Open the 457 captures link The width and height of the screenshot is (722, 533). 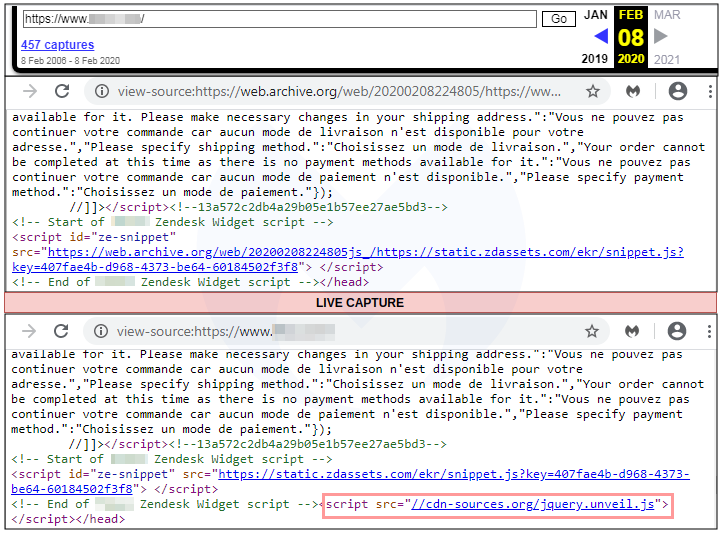[58, 45]
